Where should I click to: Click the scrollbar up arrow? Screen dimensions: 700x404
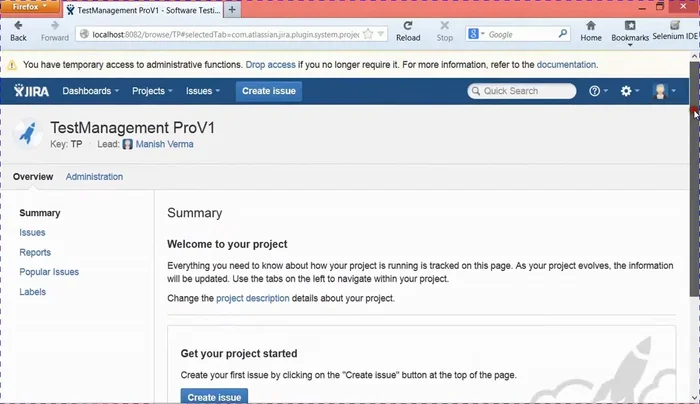694,56
